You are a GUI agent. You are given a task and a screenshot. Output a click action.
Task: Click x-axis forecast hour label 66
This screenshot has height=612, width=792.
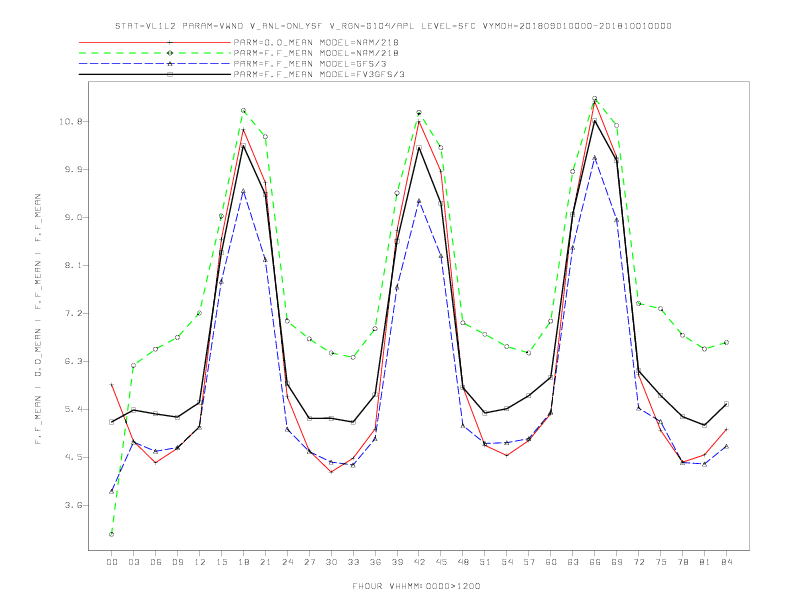pos(595,562)
